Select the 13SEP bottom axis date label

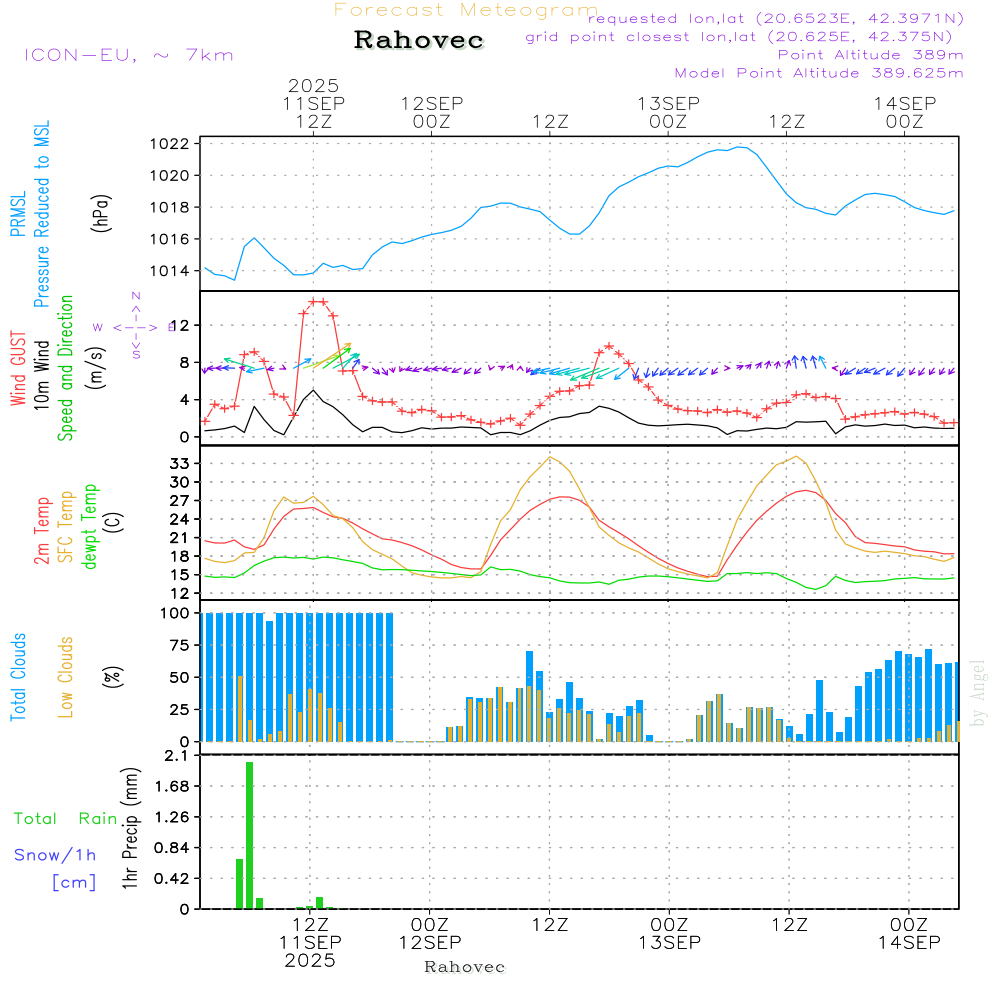[669, 942]
